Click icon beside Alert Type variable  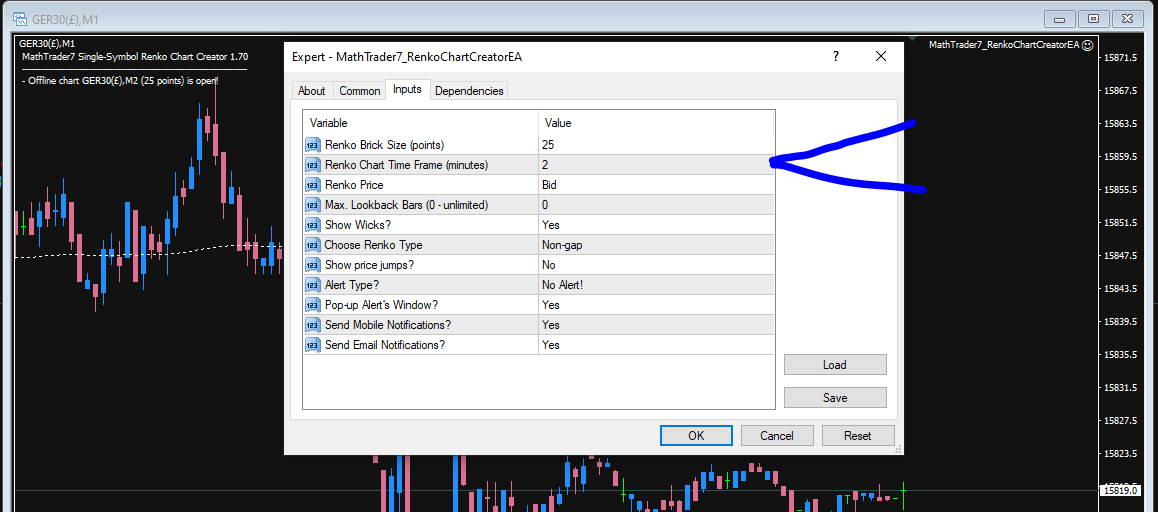(x=312, y=284)
